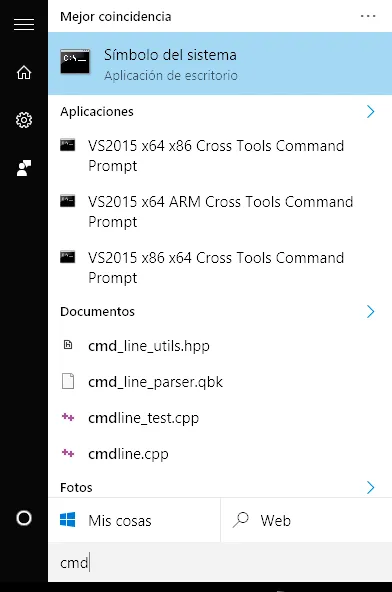
Task: Click the search box containing cmd
Action: [x=220, y=563]
